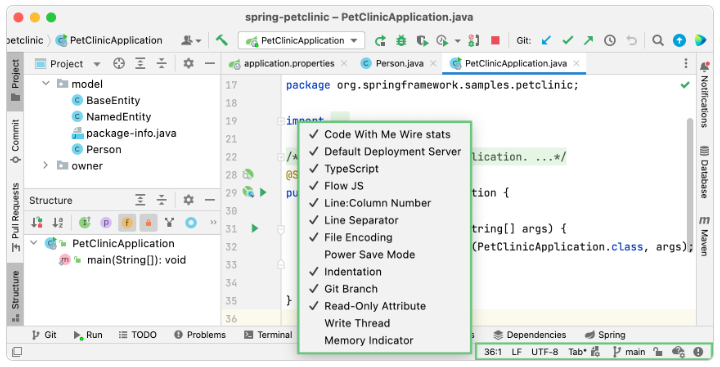Disable the Line Separator widget
The image size is (720, 367).
pos(385,220)
